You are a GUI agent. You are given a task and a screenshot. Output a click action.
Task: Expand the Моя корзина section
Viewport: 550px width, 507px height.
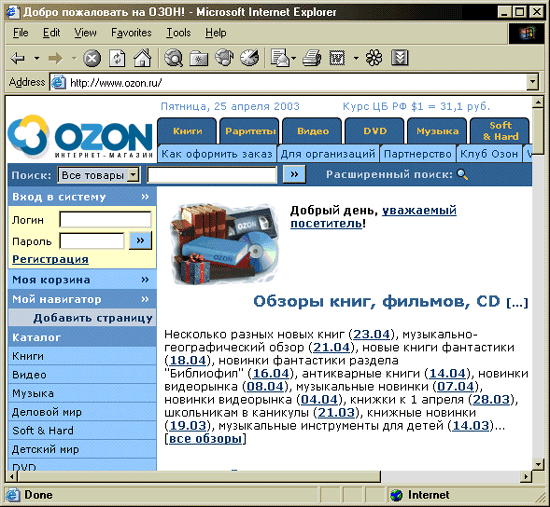(145, 280)
